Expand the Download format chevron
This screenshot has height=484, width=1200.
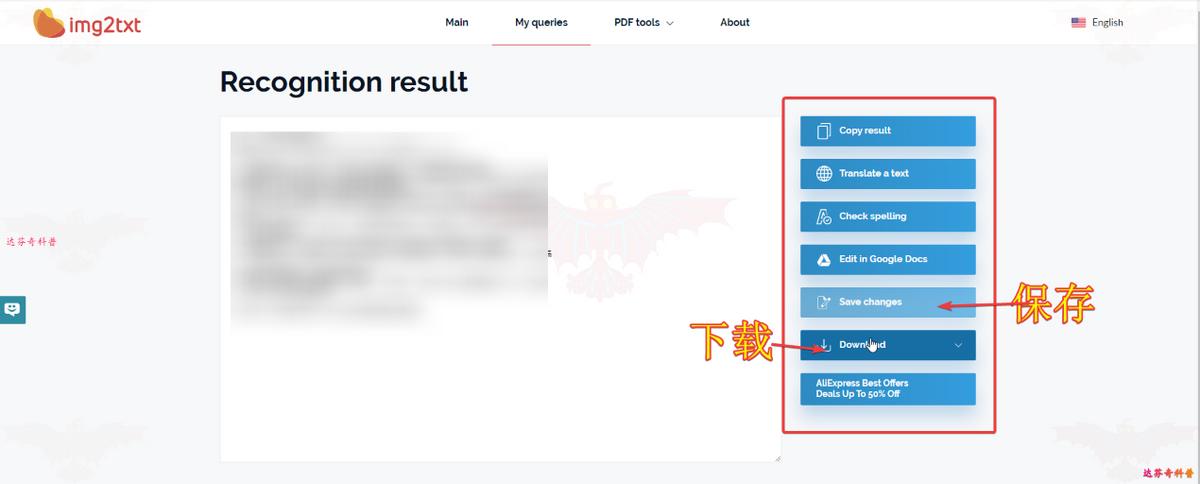point(958,345)
